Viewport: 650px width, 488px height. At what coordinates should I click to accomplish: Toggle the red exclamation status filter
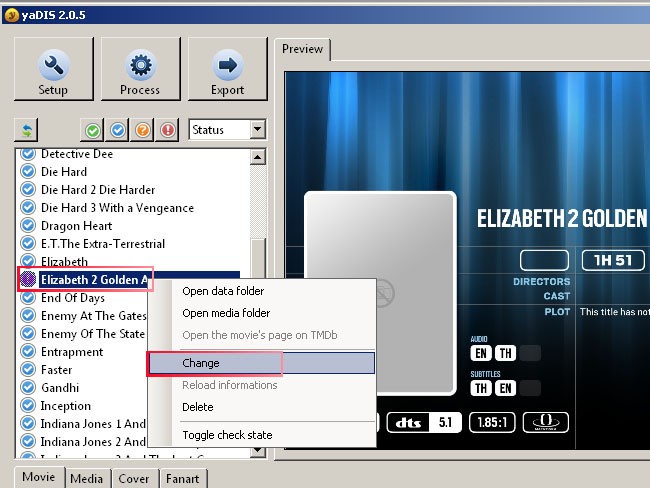tap(167, 130)
